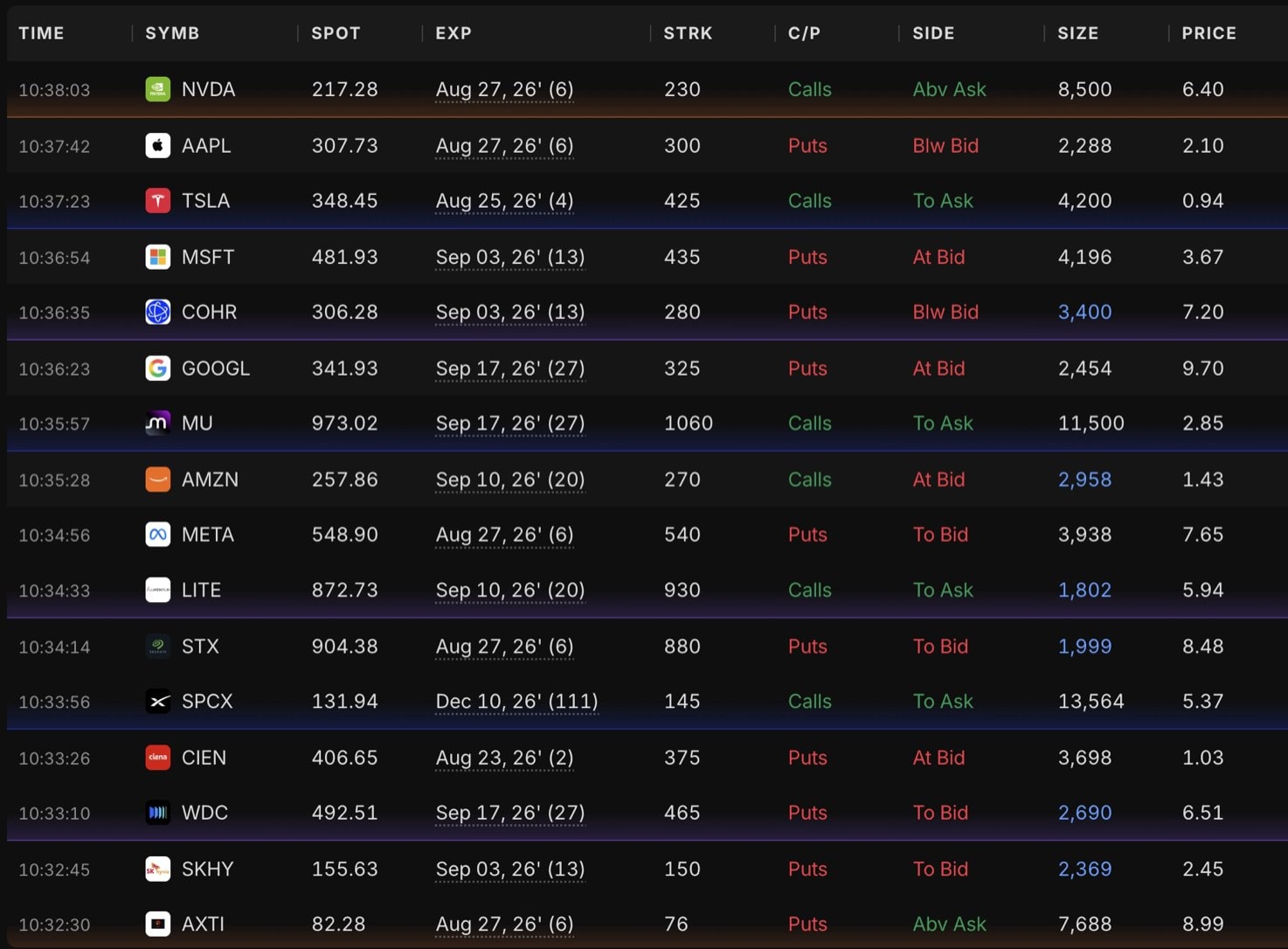Click NVDA side label Abv Ask
The image size is (1288, 949).
click(x=949, y=89)
